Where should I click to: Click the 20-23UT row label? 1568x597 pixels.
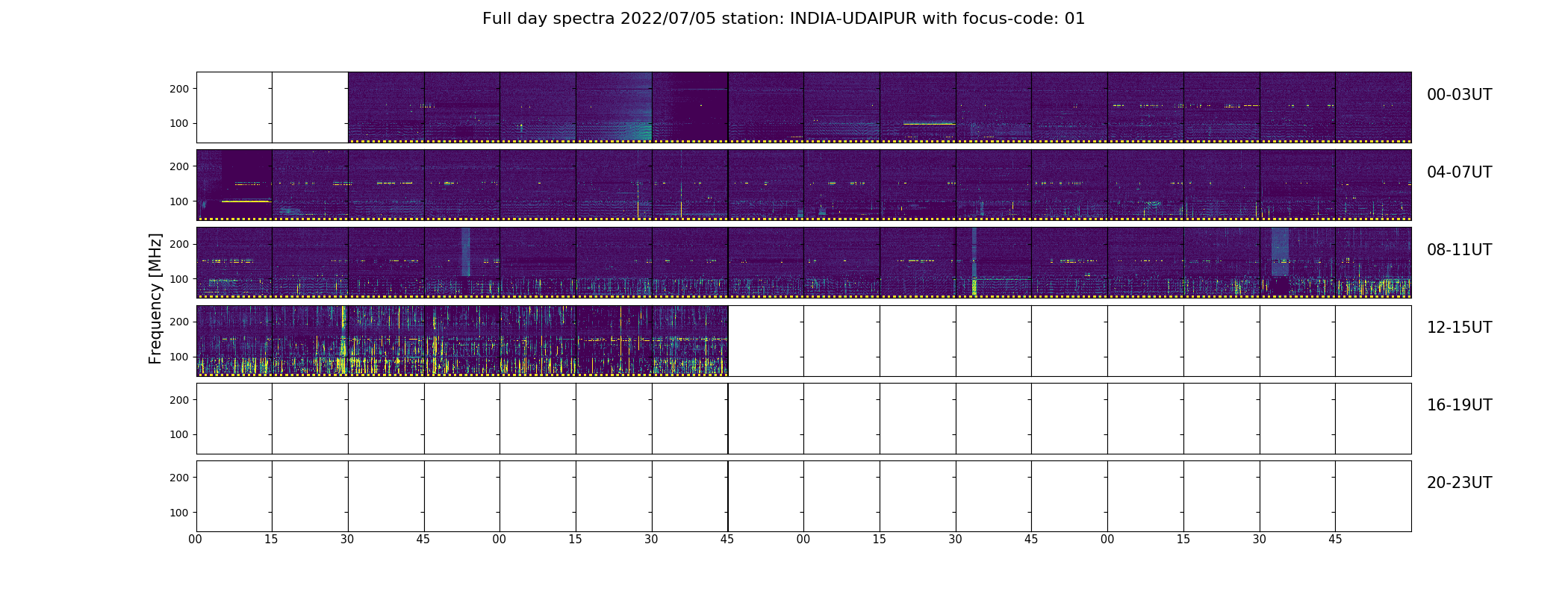click(1459, 483)
